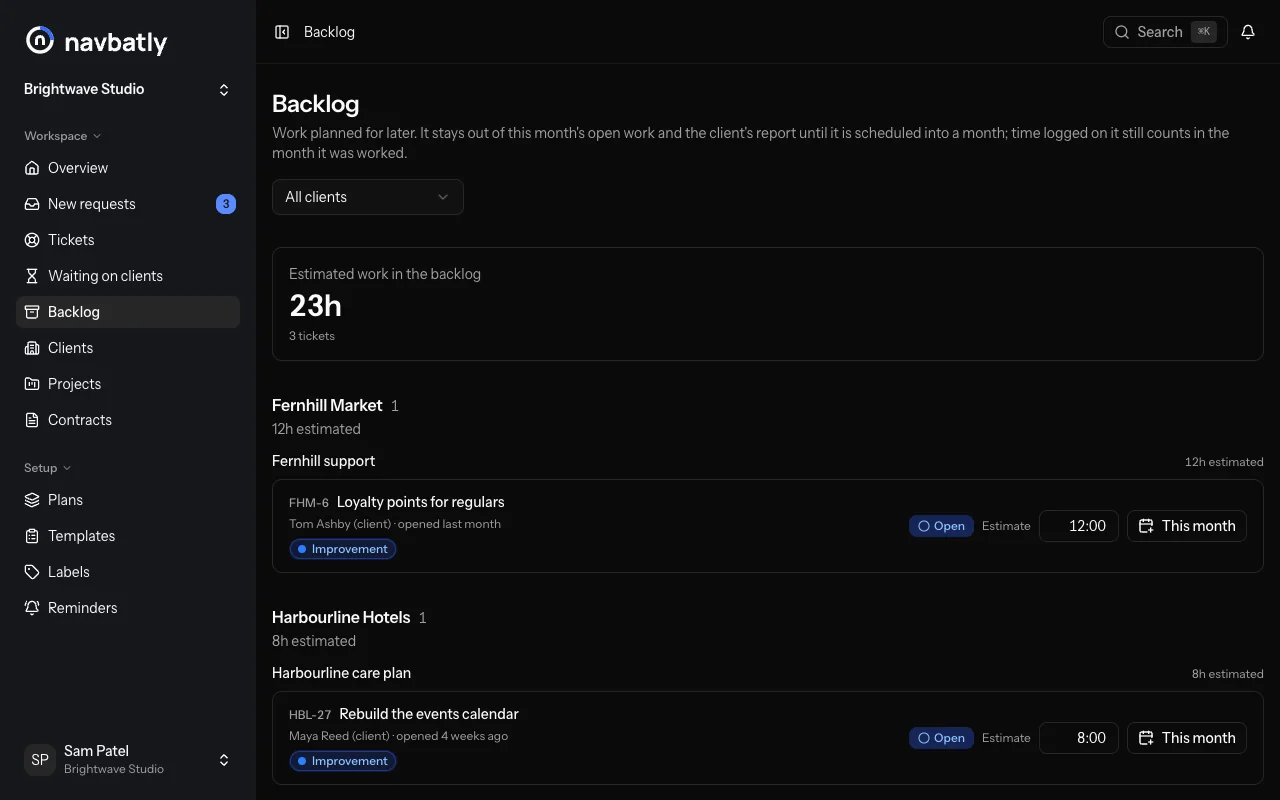Click the Projects folder icon
Viewport: 1280px width, 800px height.
32,384
